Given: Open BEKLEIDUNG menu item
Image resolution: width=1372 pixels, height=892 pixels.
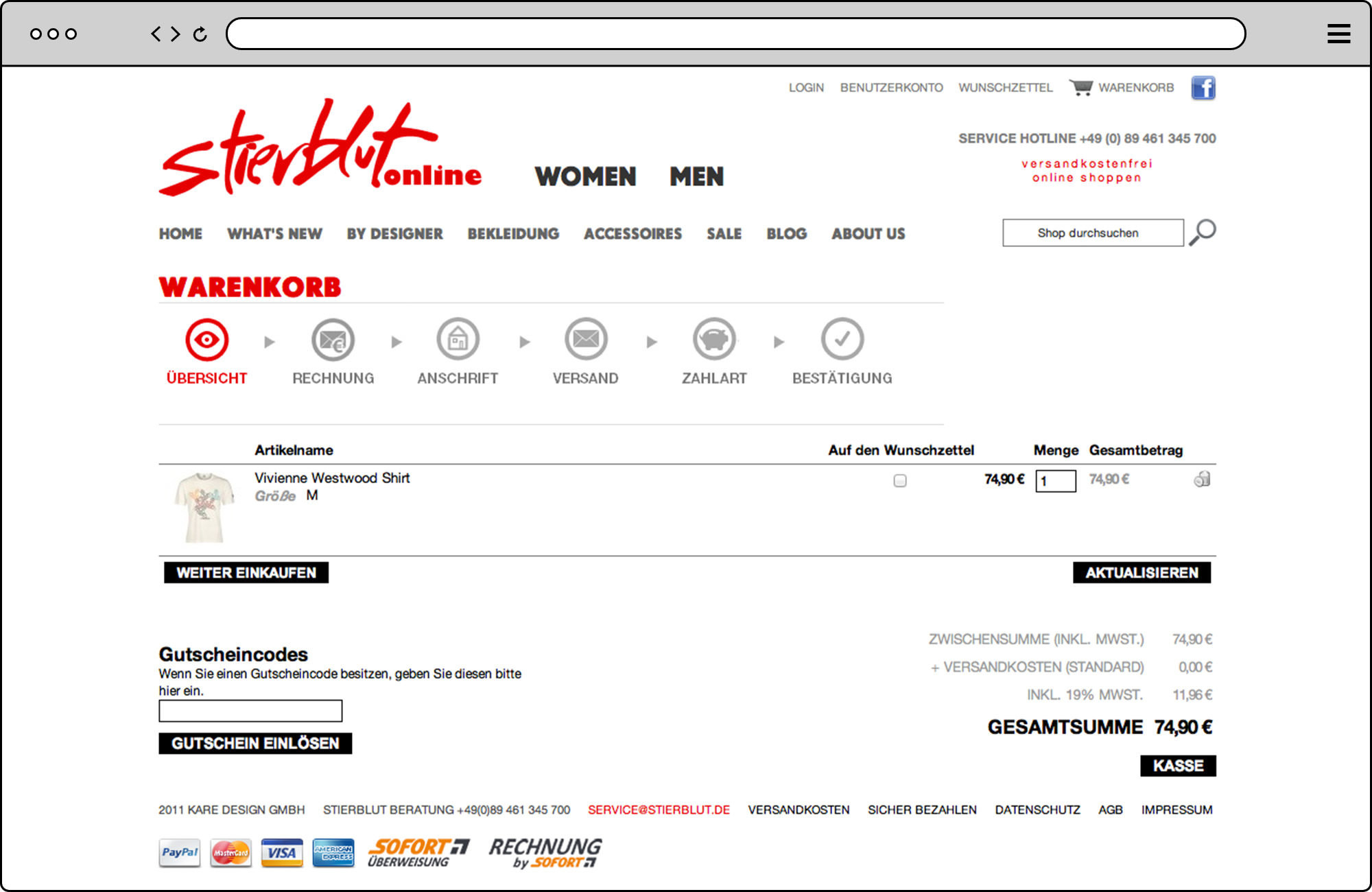Looking at the screenshot, I should coord(513,234).
